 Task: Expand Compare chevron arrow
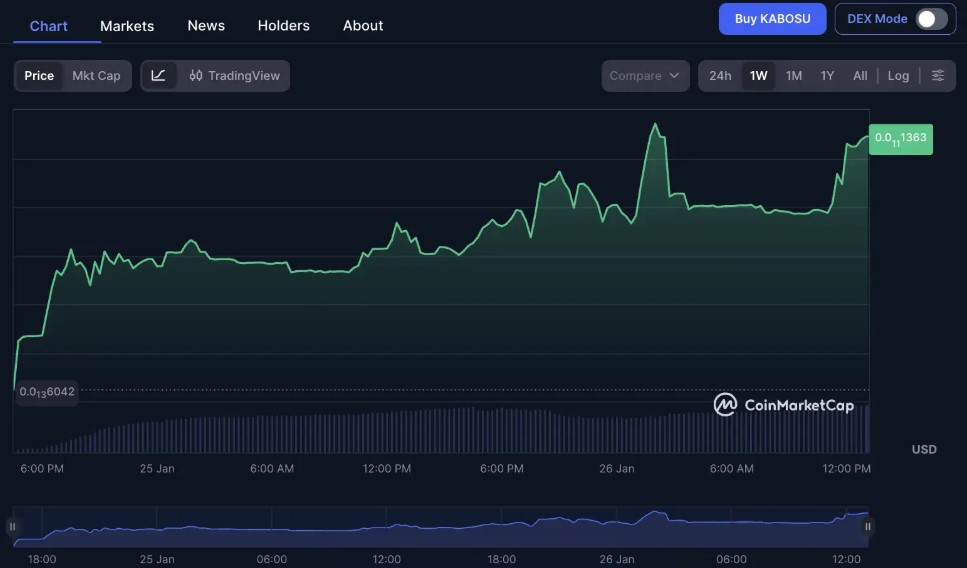(x=674, y=76)
